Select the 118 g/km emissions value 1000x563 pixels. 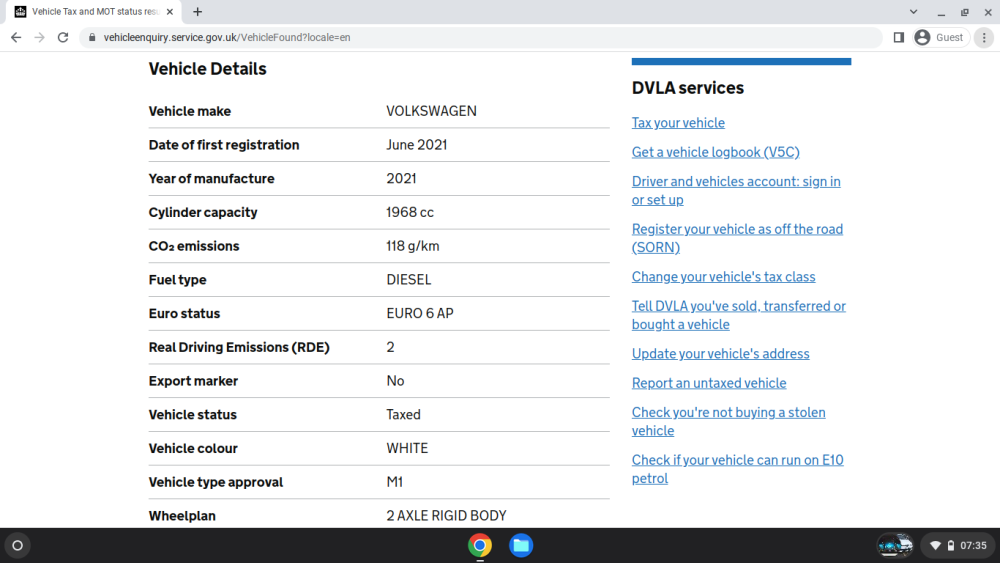[x=413, y=246]
